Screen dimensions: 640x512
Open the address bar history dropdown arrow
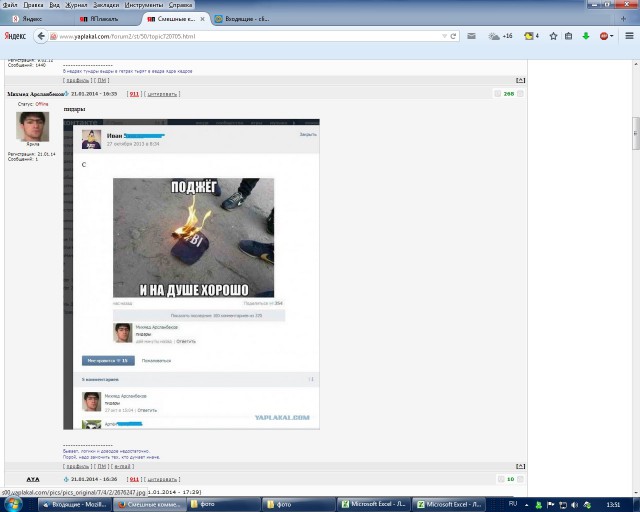point(444,36)
